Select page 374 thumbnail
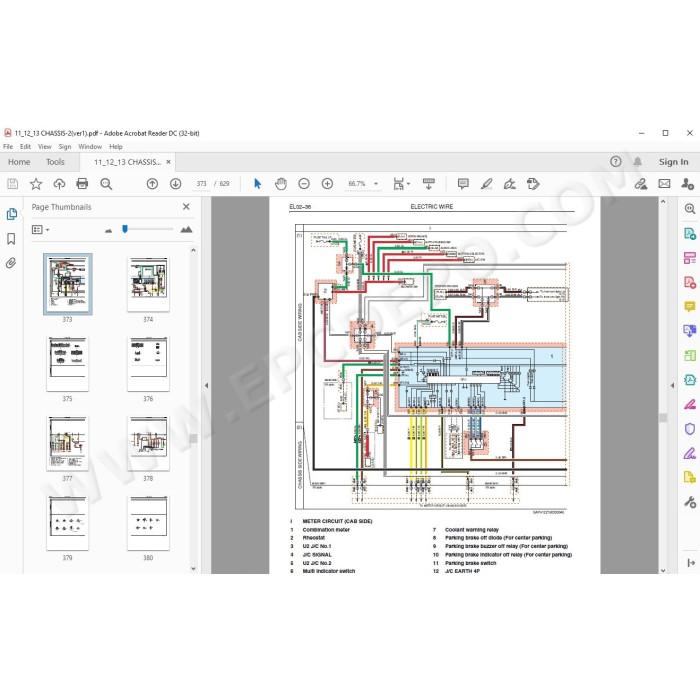The height and width of the screenshot is (700, 700). [148, 284]
